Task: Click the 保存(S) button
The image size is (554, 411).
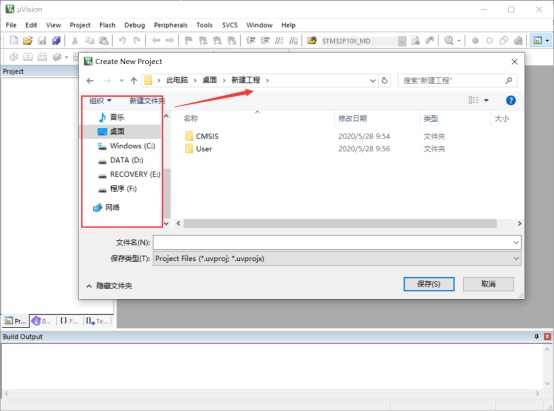Action: click(429, 284)
